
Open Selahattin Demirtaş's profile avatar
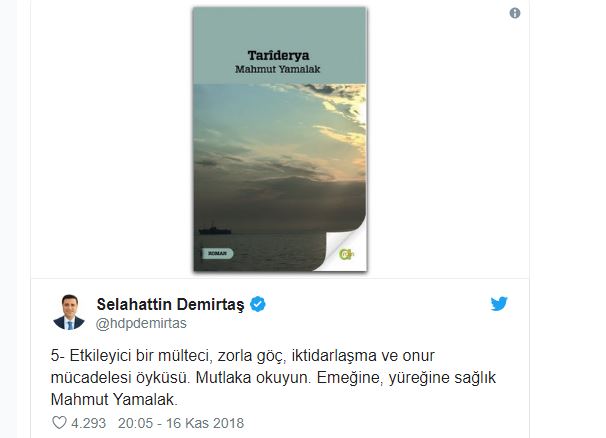pyautogui.click(x=69, y=312)
